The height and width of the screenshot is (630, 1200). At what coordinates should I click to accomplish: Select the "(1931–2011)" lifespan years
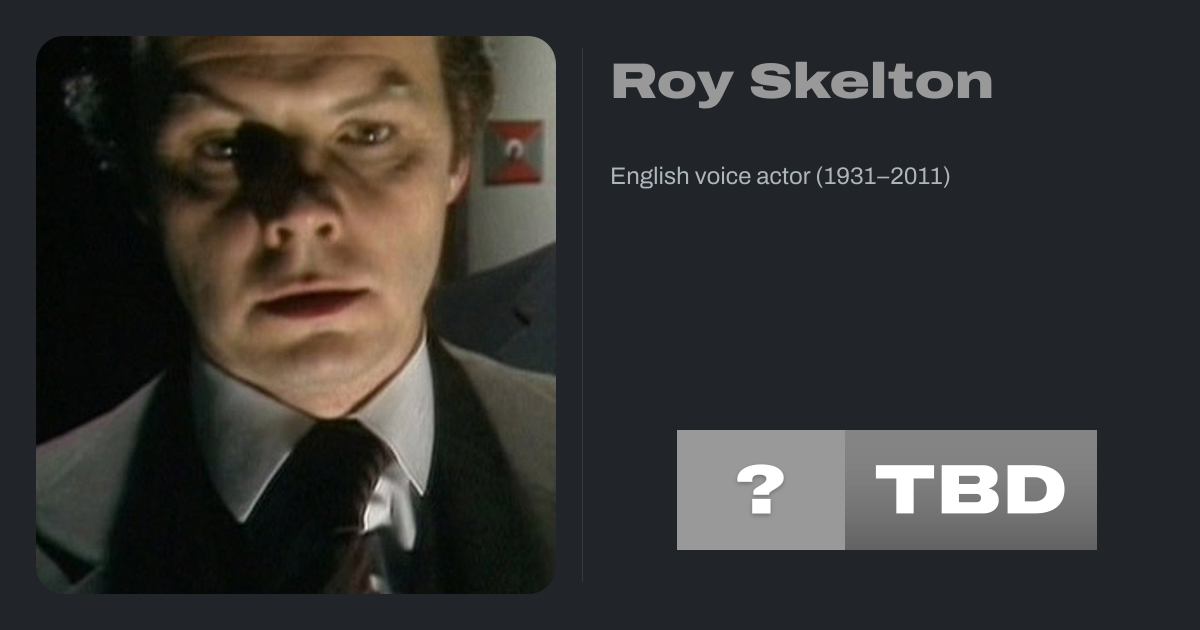[x=883, y=177]
